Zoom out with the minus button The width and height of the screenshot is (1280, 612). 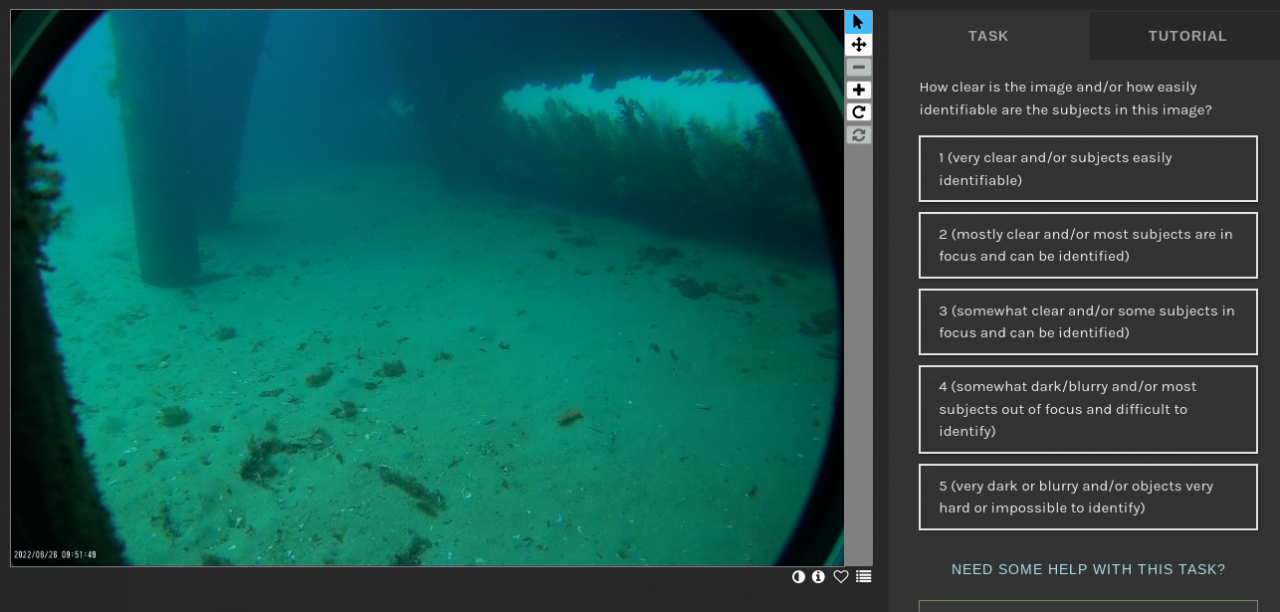pos(858,67)
